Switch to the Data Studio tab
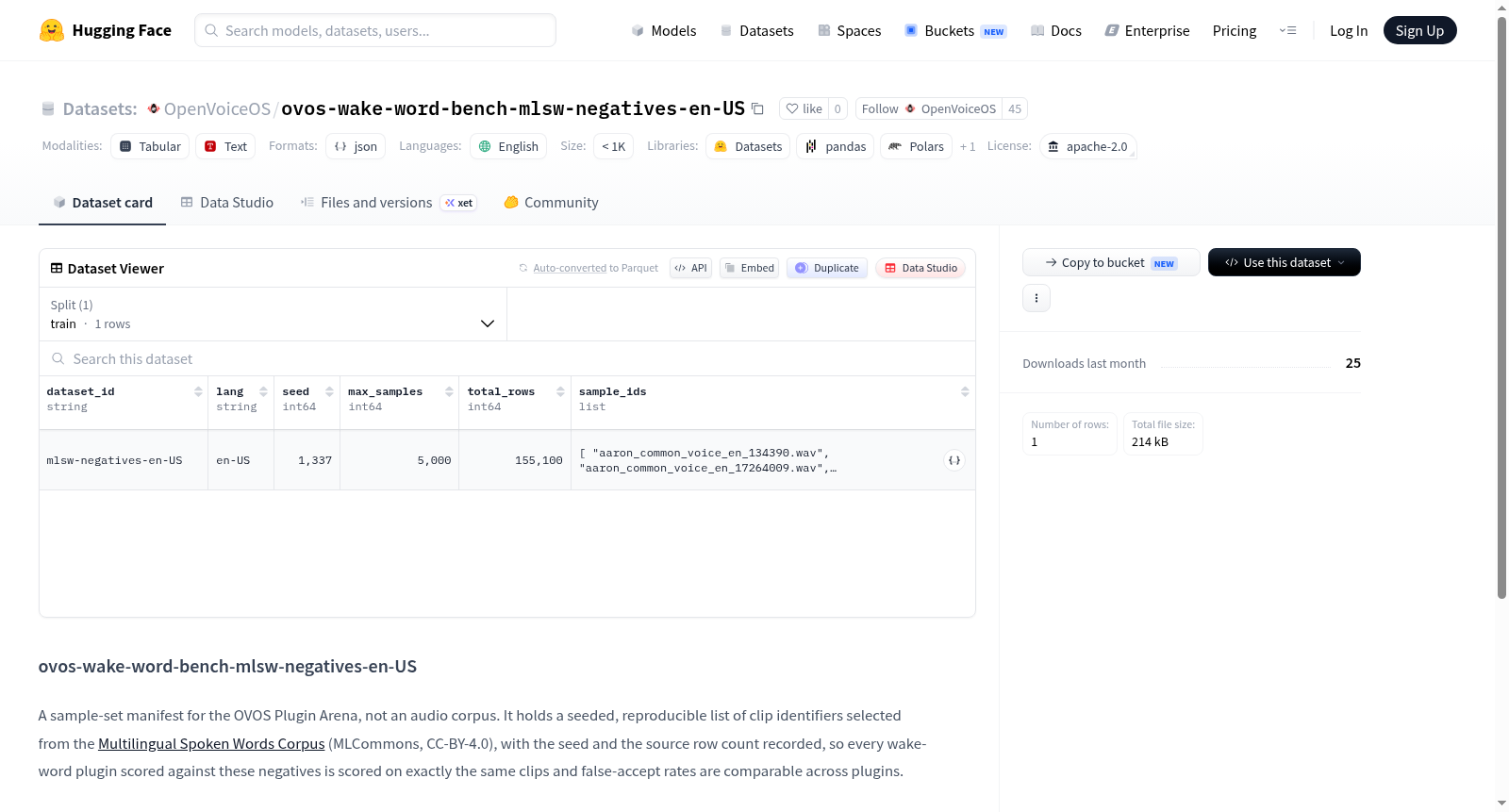The height and width of the screenshot is (812, 1509). pos(226,202)
